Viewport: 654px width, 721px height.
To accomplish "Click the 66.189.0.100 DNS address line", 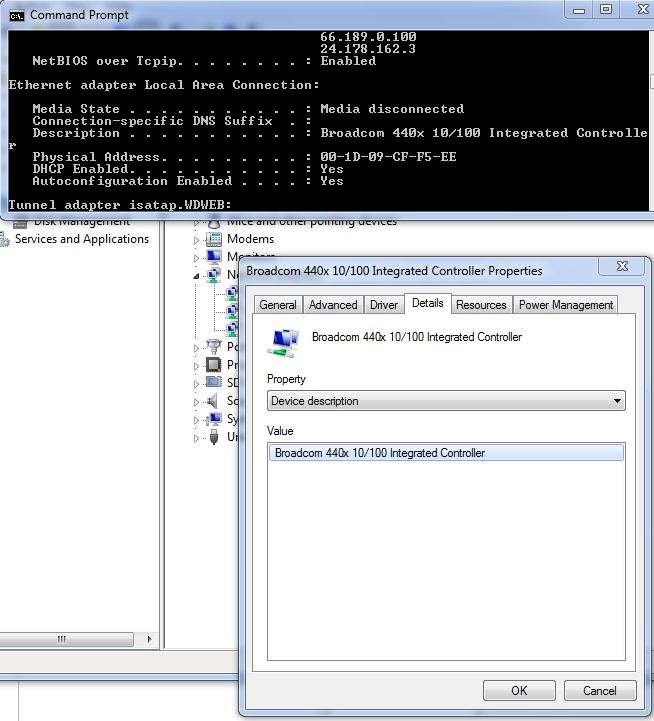I will pyautogui.click(x=368, y=36).
